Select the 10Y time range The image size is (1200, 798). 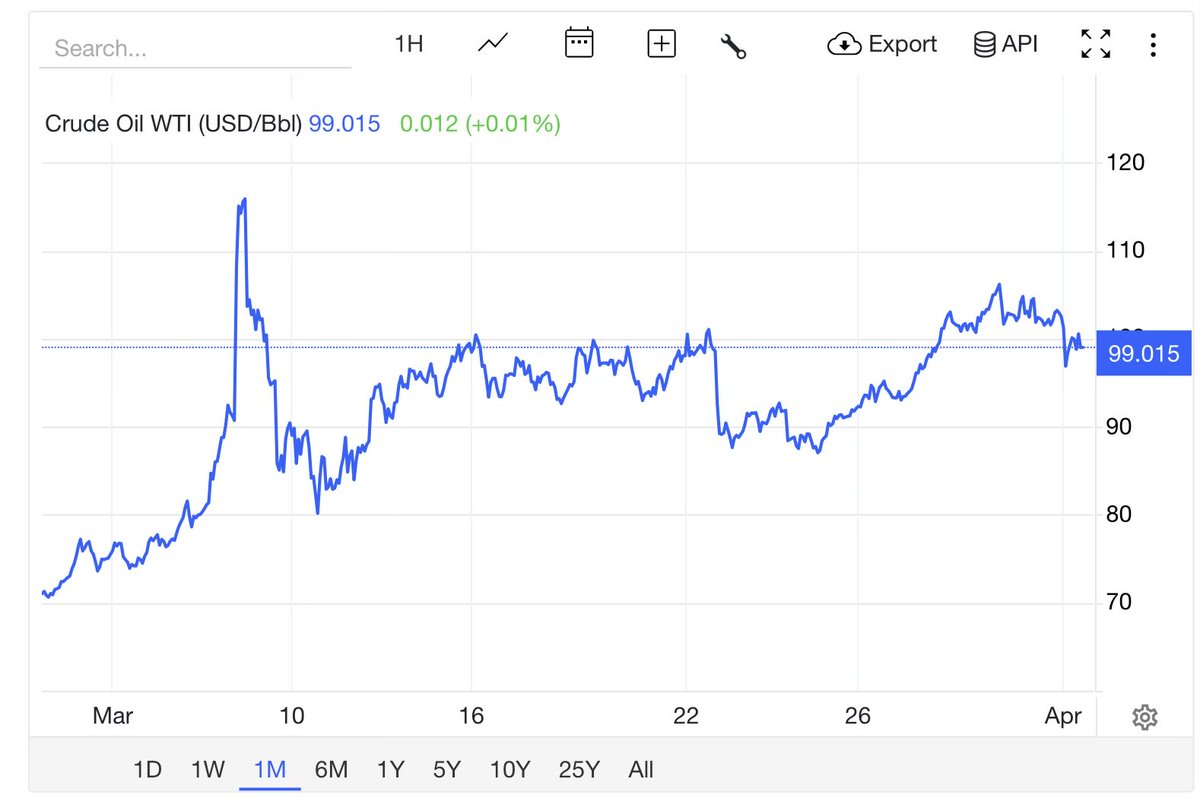coord(510,769)
